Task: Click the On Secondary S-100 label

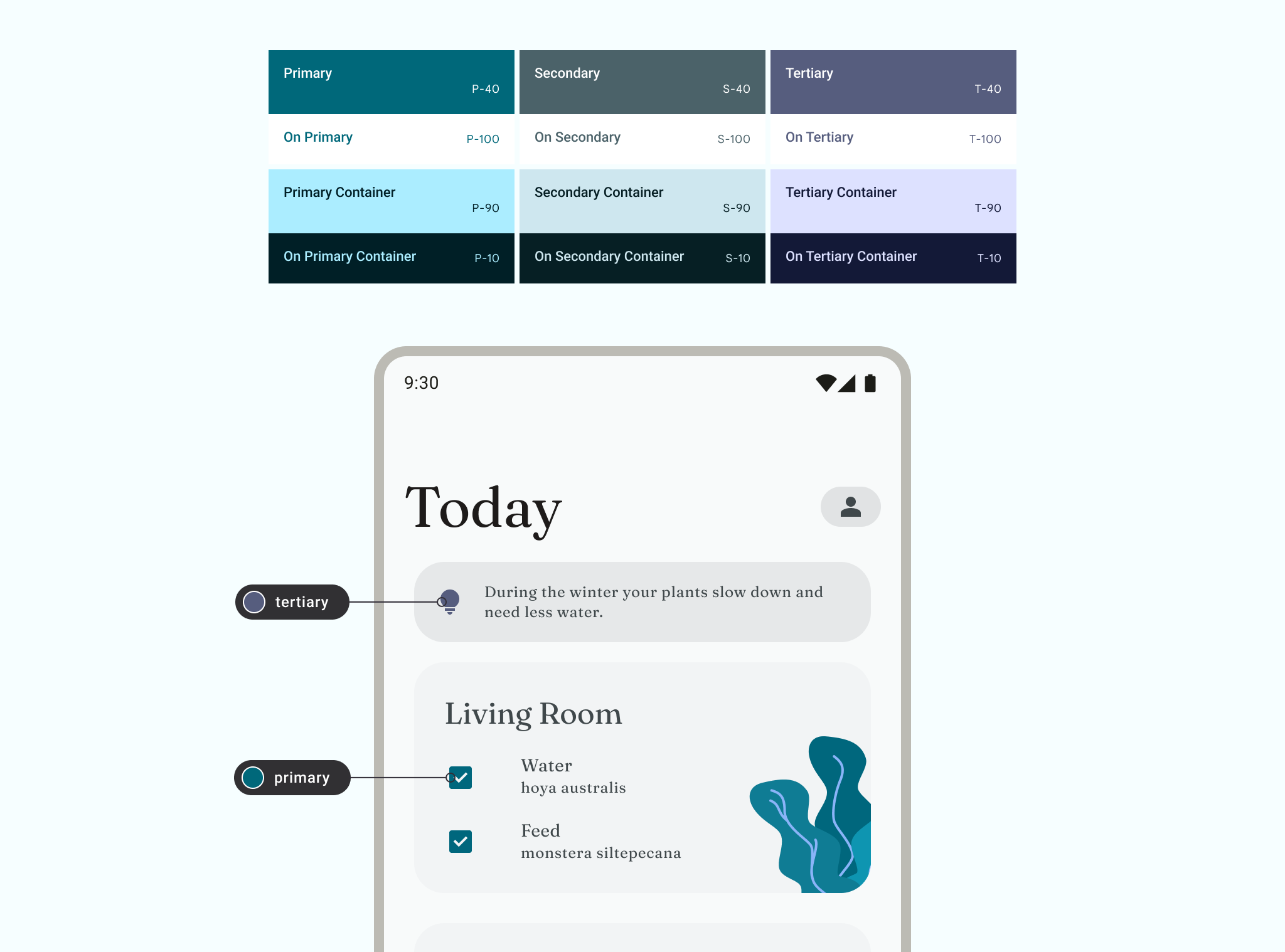Action: (x=642, y=138)
